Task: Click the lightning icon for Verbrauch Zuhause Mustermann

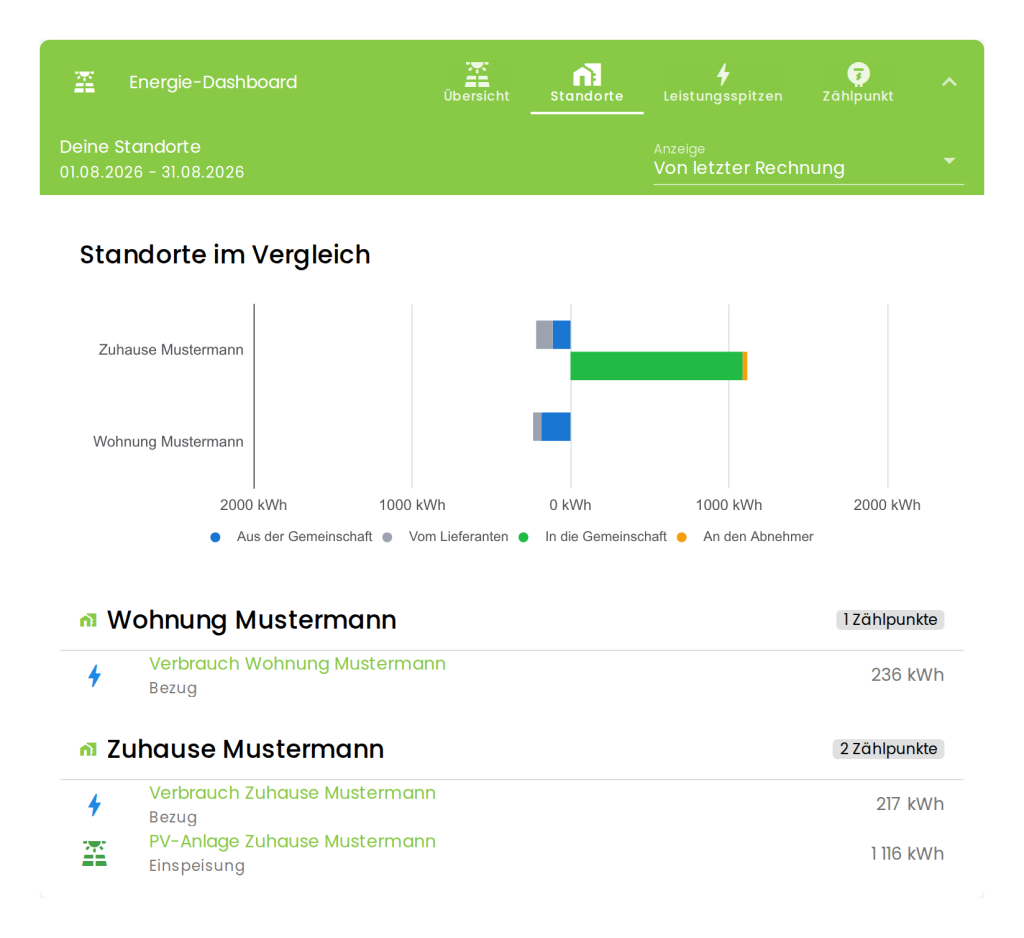Action: click(95, 805)
